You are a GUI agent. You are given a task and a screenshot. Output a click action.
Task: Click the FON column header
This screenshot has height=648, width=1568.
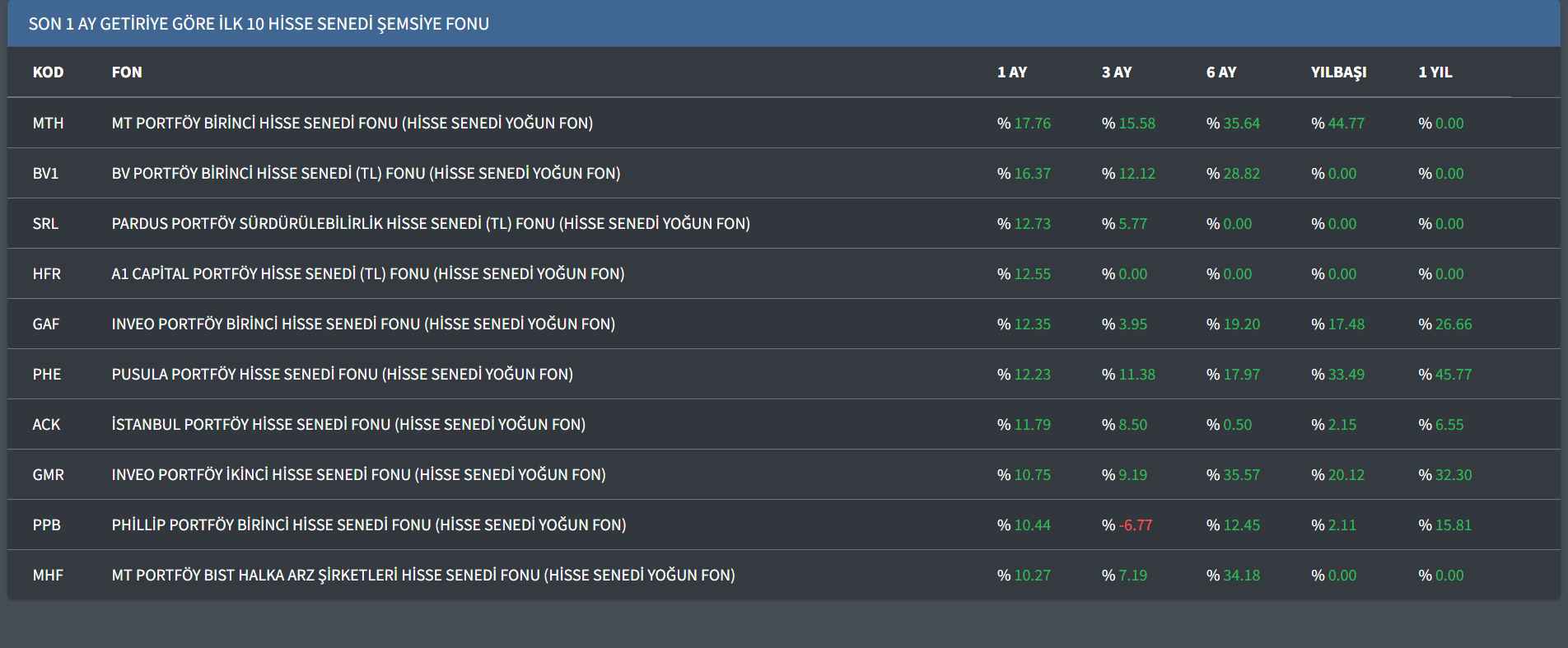coord(127,72)
